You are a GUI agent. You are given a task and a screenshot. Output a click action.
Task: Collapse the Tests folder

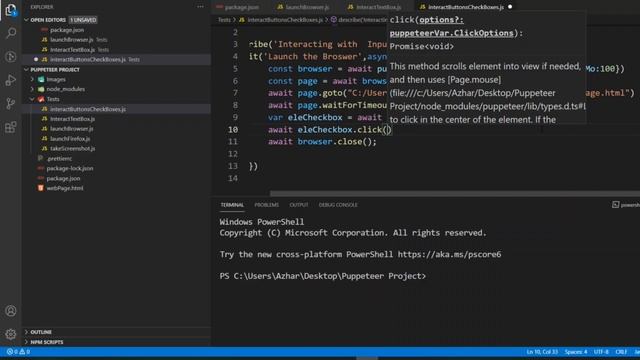tap(32, 99)
